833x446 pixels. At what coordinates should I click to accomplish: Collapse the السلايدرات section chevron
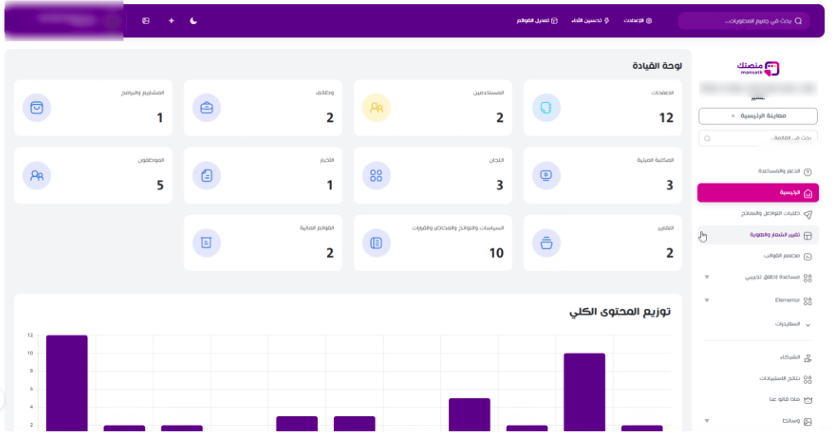pos(808,324)
